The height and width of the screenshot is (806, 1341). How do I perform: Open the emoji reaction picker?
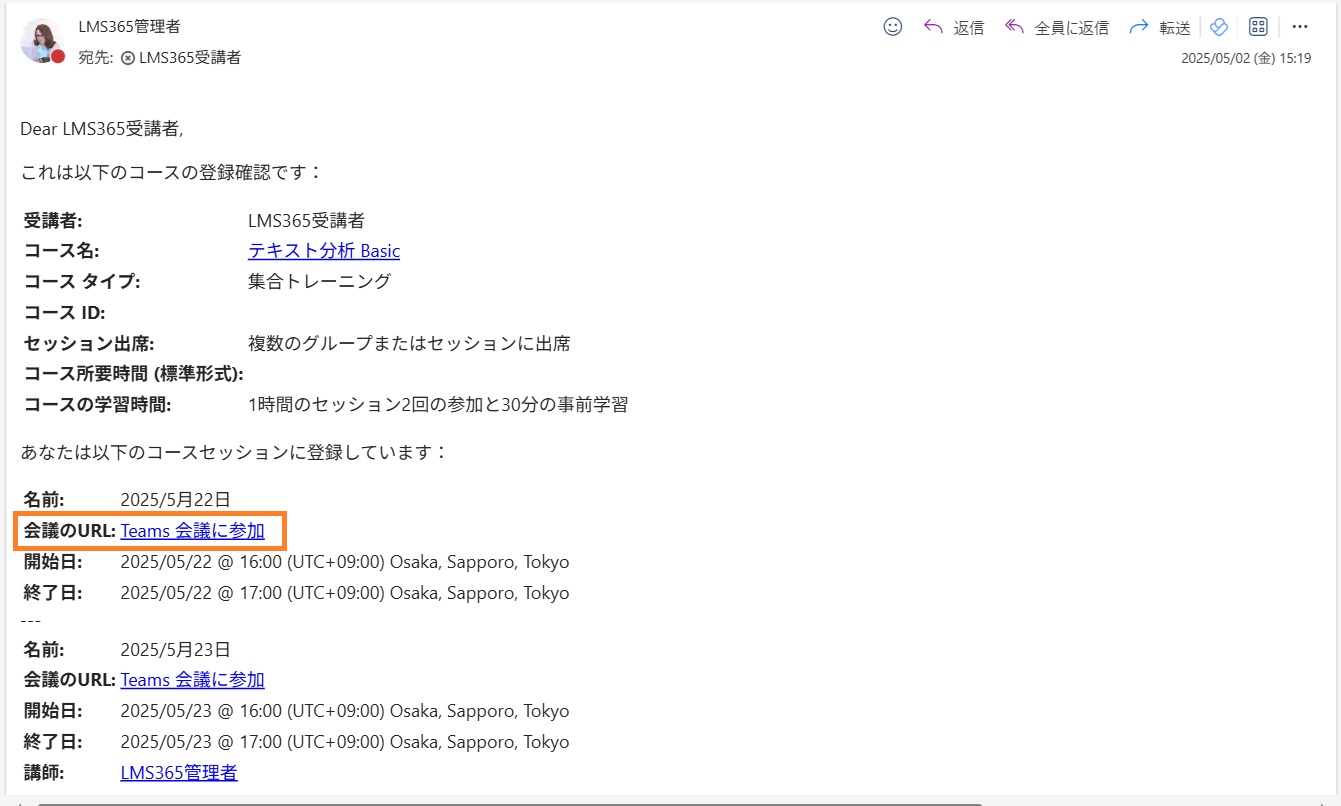click(893, 27)
